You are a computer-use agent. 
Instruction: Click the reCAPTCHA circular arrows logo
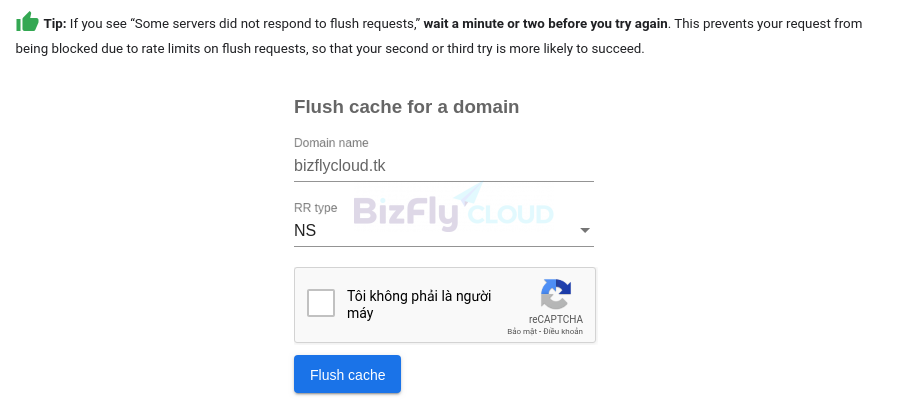coord(556,294)
